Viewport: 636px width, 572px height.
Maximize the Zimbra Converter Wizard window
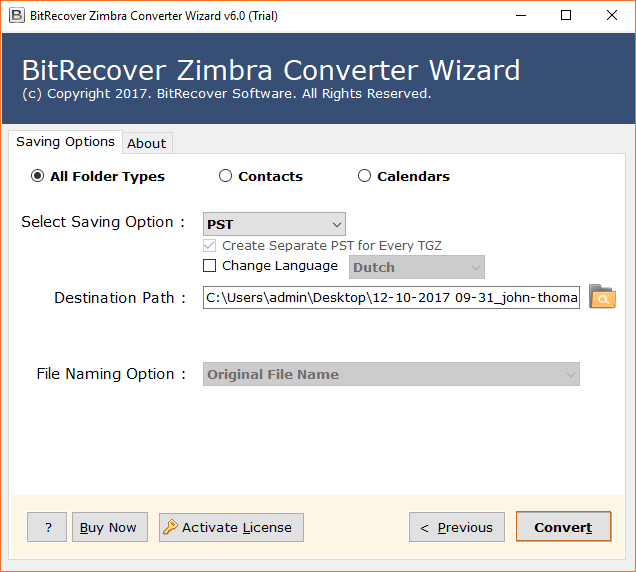(x=566, y=16)
